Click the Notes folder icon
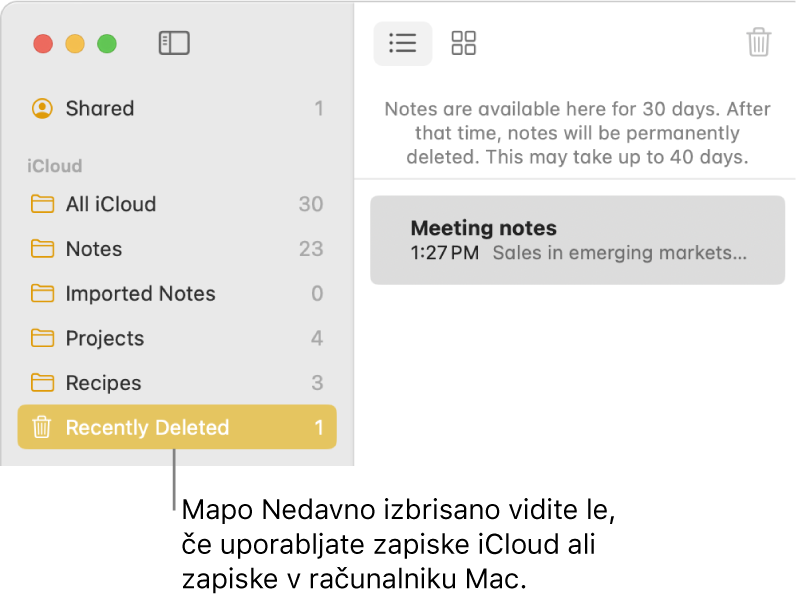Screen dimensions: 798x601 coord(42,248)
